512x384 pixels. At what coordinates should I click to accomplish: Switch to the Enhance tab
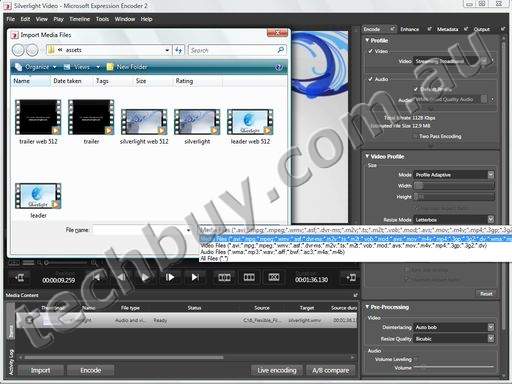click(x=410, y=29)
